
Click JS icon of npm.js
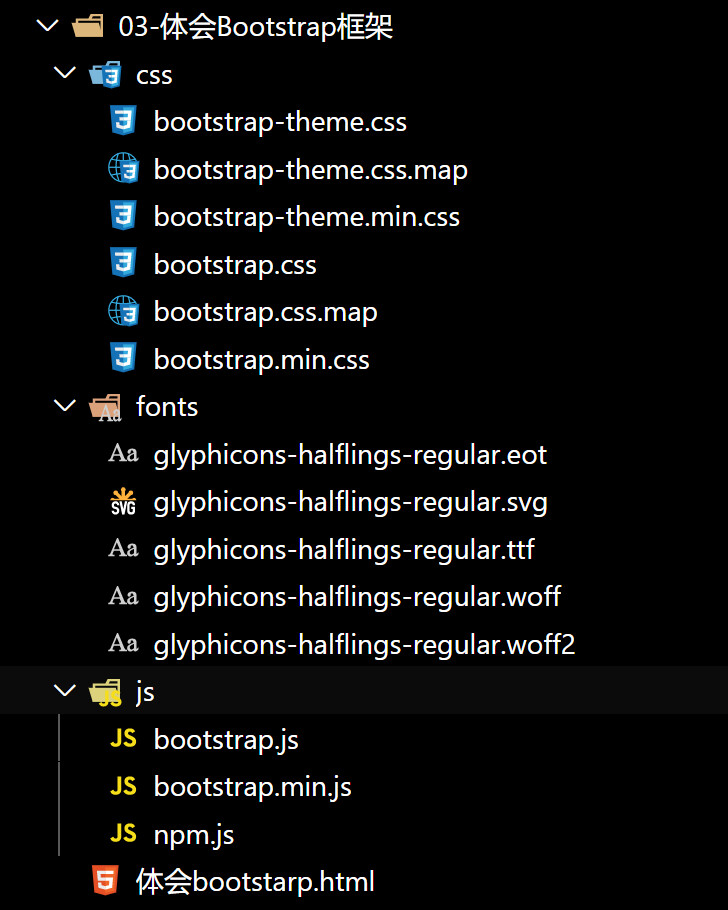point(123,833)
